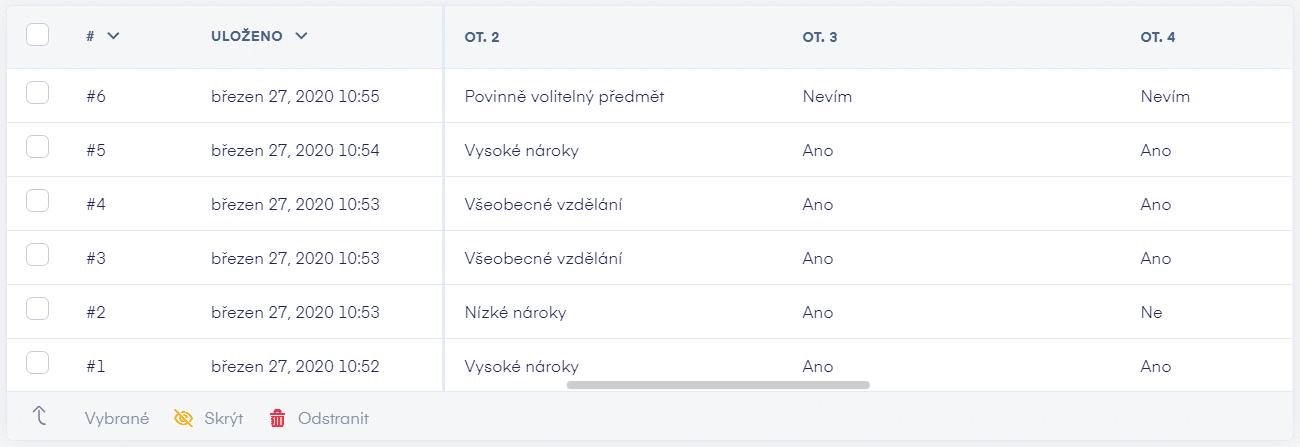Click the red trash Odstranit icon
Image resolution: width=1300 pixels, height=447 pixels.
(x=278, y=418)
